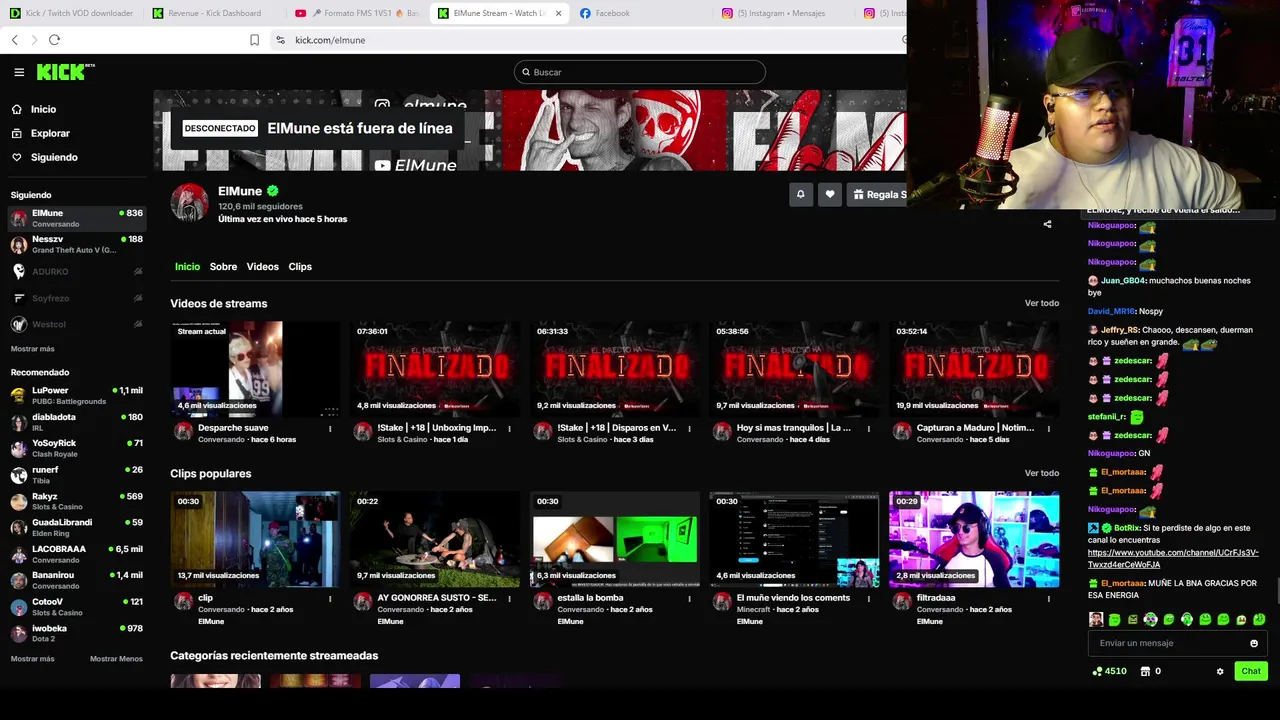Open chat settings gear
Screen dimensions: 1280x720
[x=1220, y=671]
